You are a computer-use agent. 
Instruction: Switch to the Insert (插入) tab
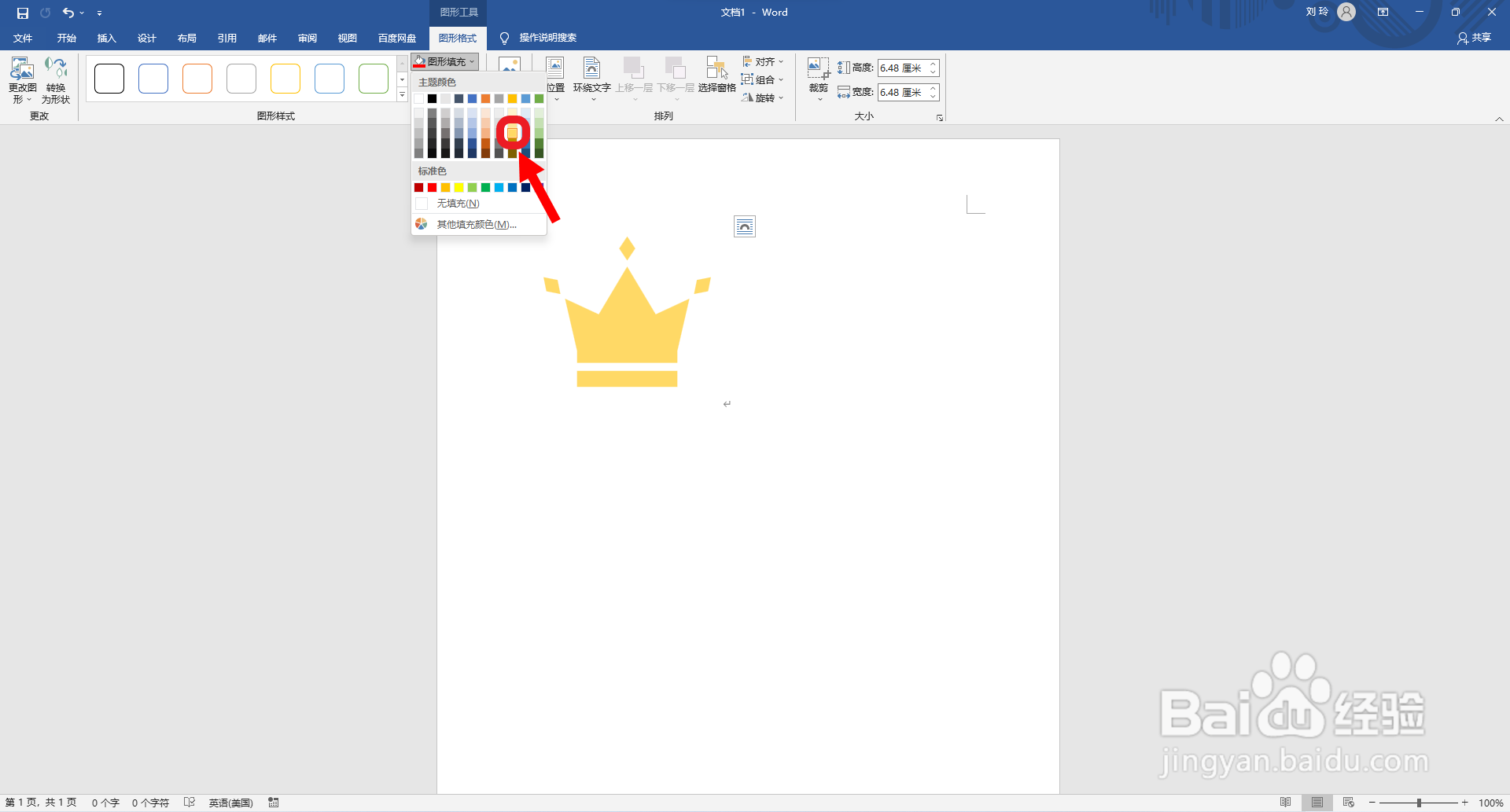106,38
